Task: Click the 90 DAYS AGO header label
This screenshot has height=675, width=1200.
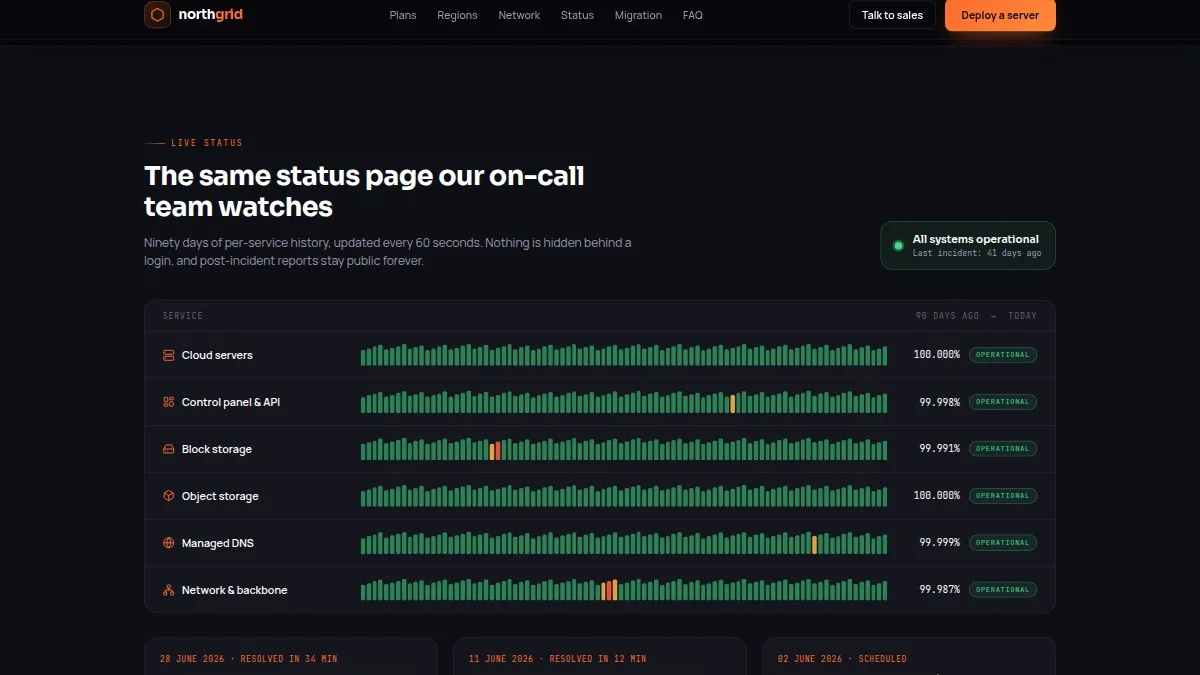Action: [948, 316]
